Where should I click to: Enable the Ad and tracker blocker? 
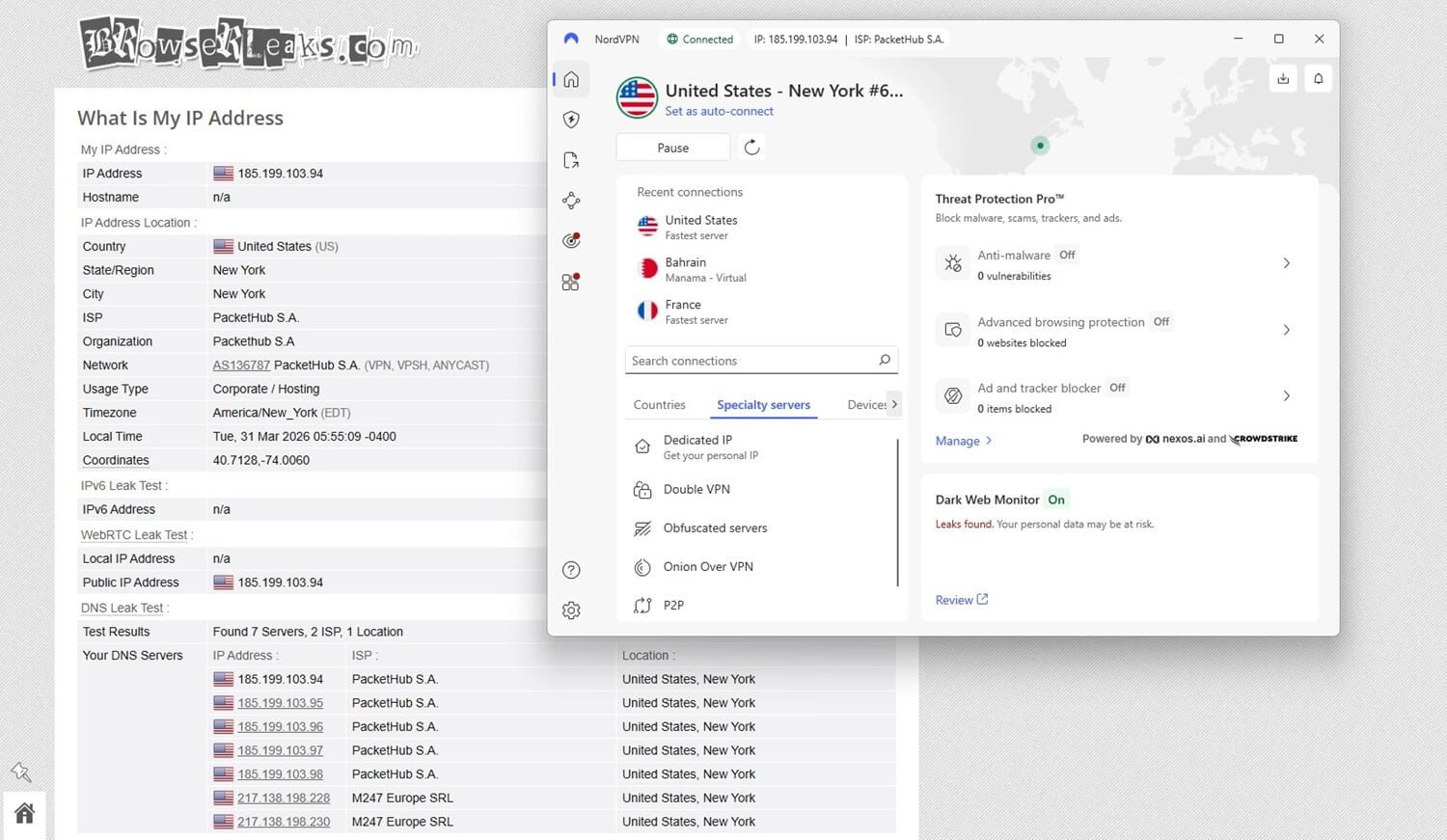pos(1116,387)
